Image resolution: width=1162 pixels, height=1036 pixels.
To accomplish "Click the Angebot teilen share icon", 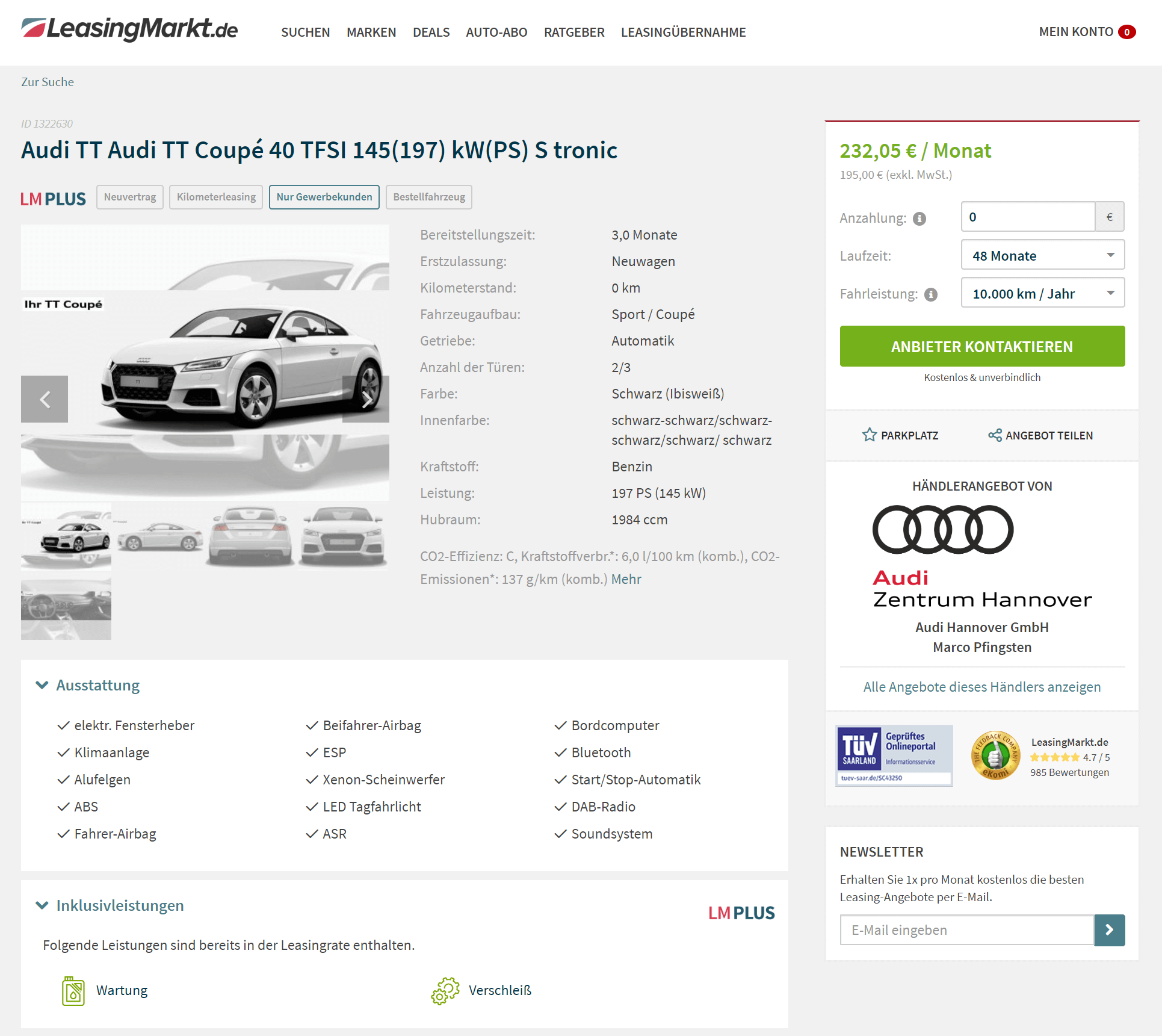I will point(995,435).
